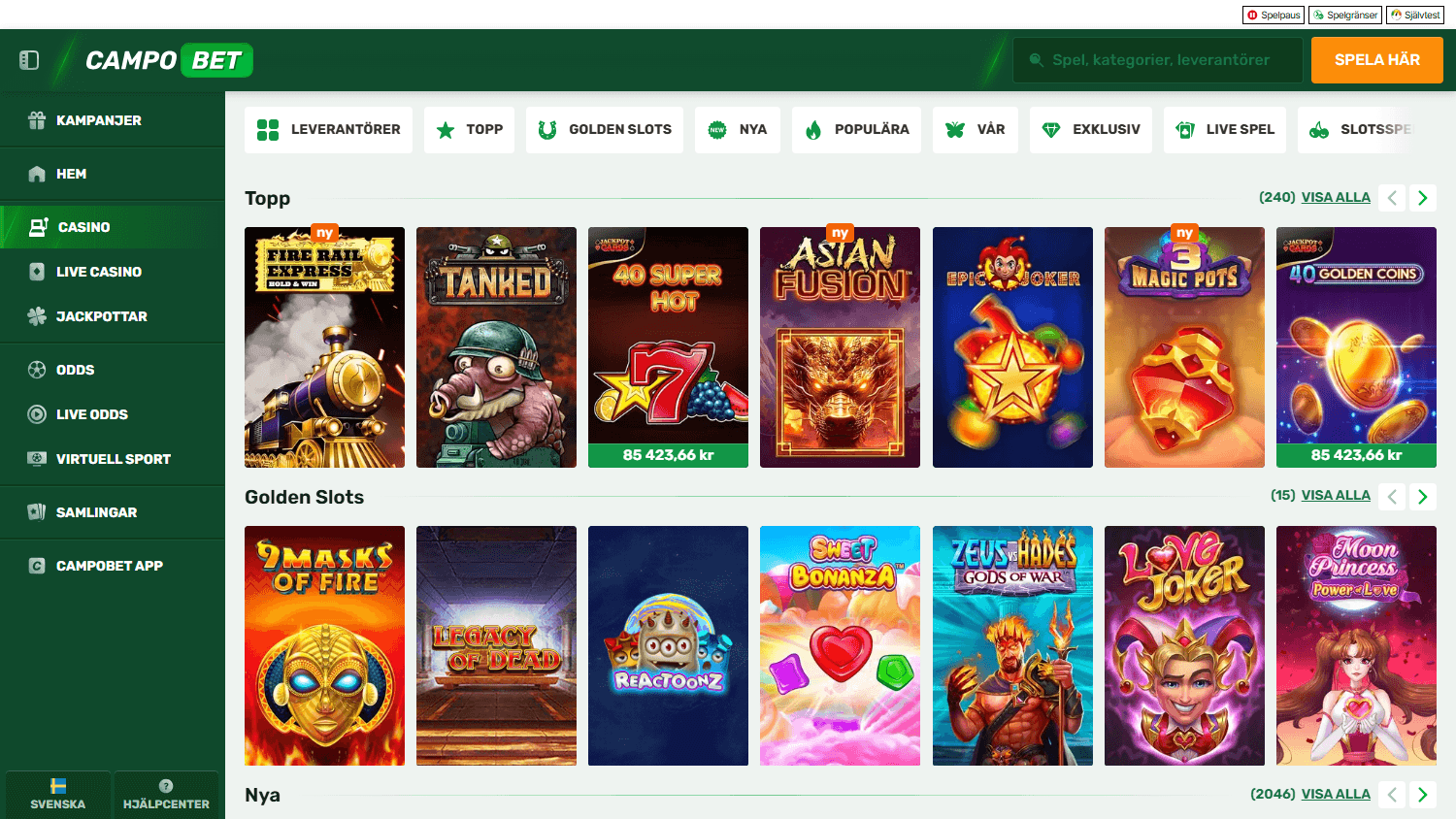The height and width of the screenshot is (819, 1456).
Task: Open the CampoBet logo homepage
Action: (x=169, y=60)
